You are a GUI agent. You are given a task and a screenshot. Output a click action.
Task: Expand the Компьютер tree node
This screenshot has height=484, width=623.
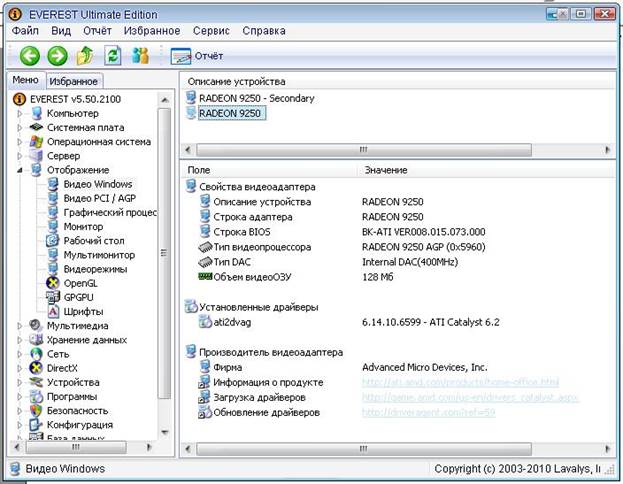tap(19, 114)
